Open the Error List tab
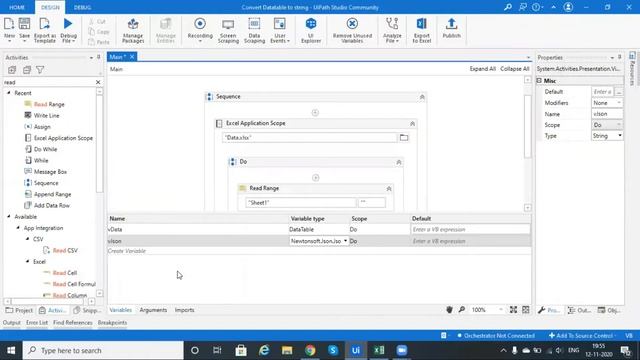 (x=37, y=322)
